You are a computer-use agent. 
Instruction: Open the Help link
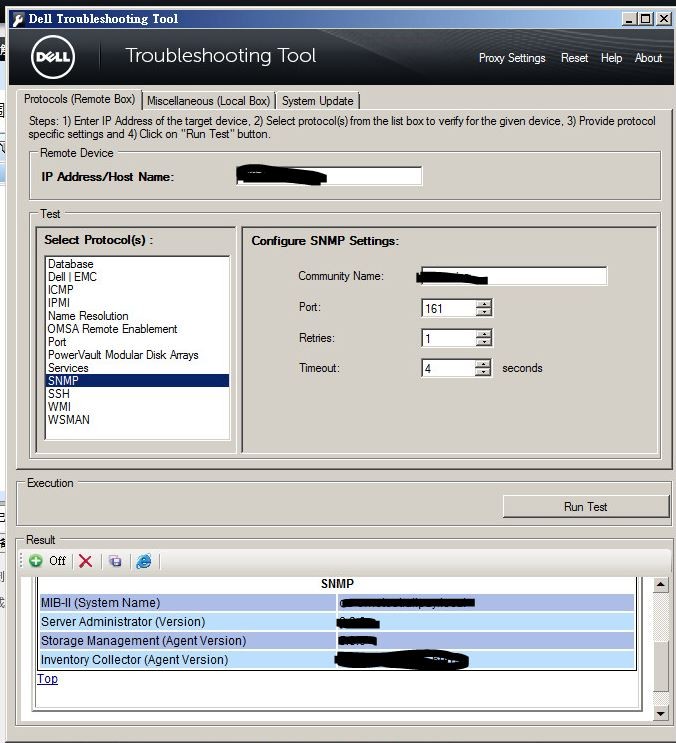pos(611,58)
